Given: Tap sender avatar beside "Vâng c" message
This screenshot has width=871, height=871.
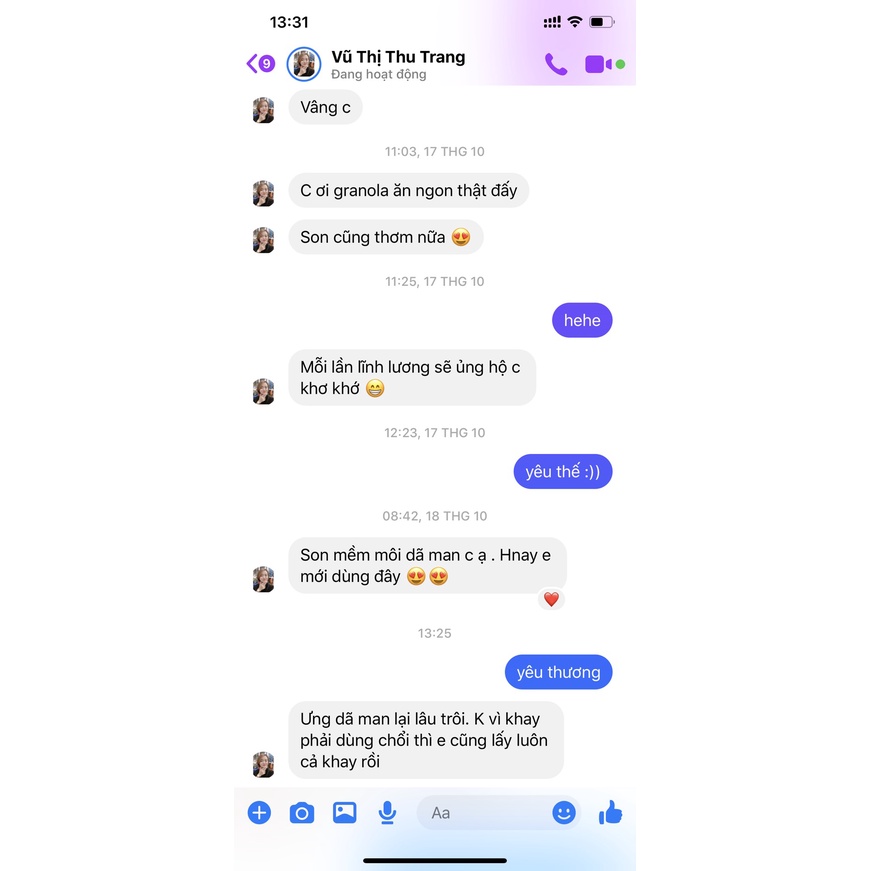Looking at the screenshot, I should pyautogui.click(x=263, y=110).
